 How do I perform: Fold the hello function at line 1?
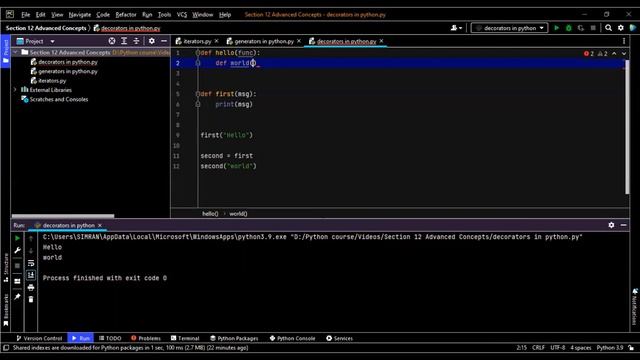tap(198, 53)
